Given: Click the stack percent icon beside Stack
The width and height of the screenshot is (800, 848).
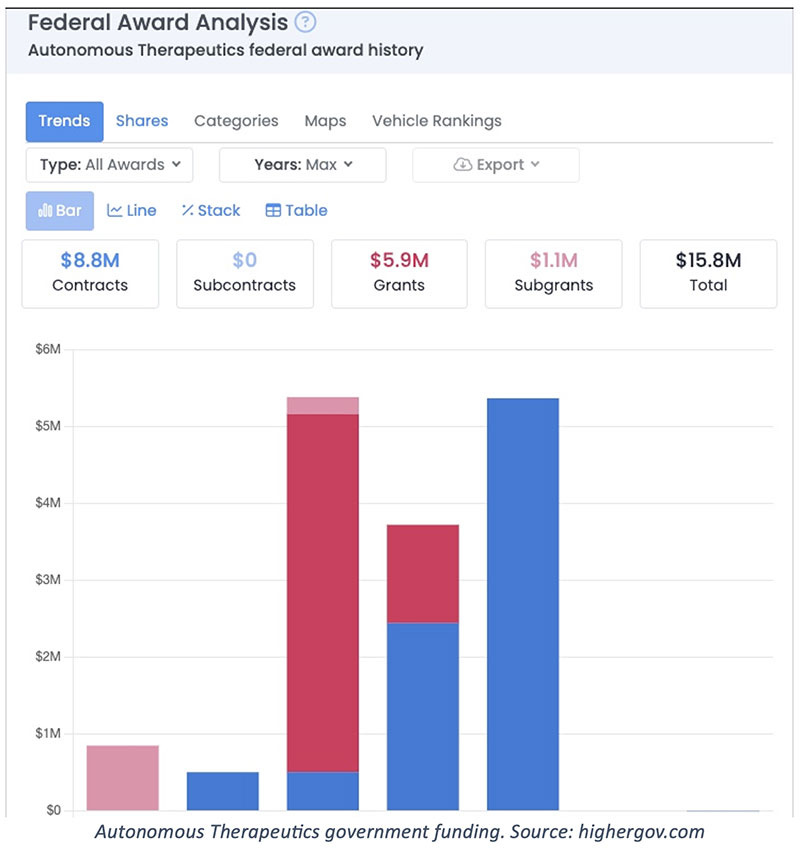Looking at the screenshot, I should pyautogui.click(x=187, y=210).
